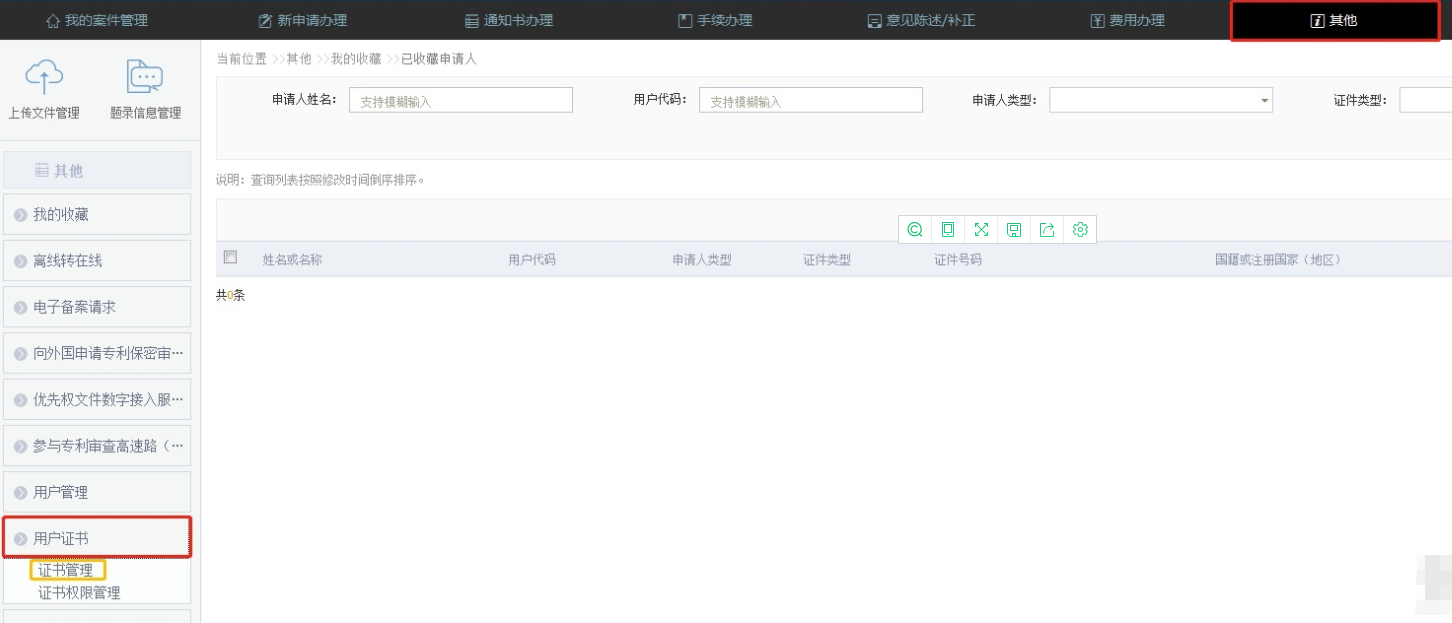
Task: Open table settings gear icon
Action: point(1080,230)
